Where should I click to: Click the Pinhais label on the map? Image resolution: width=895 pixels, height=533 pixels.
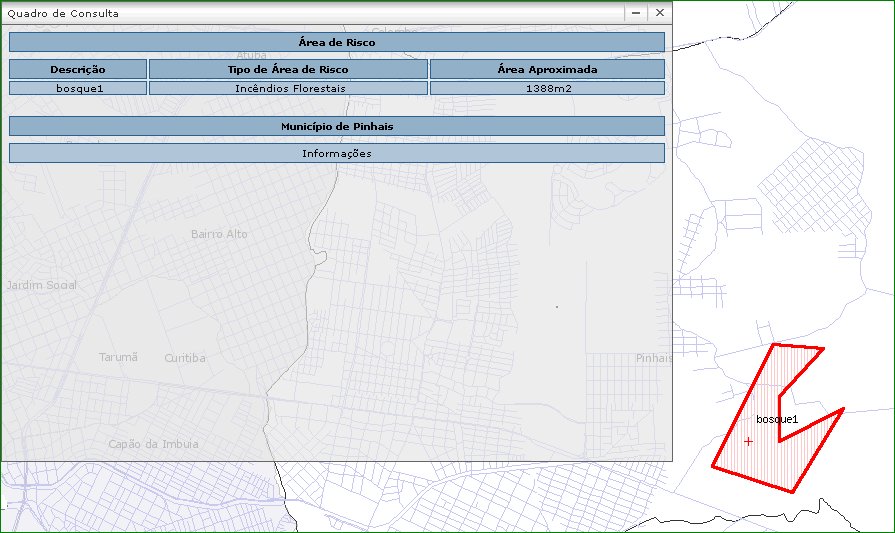click(654, 358)
